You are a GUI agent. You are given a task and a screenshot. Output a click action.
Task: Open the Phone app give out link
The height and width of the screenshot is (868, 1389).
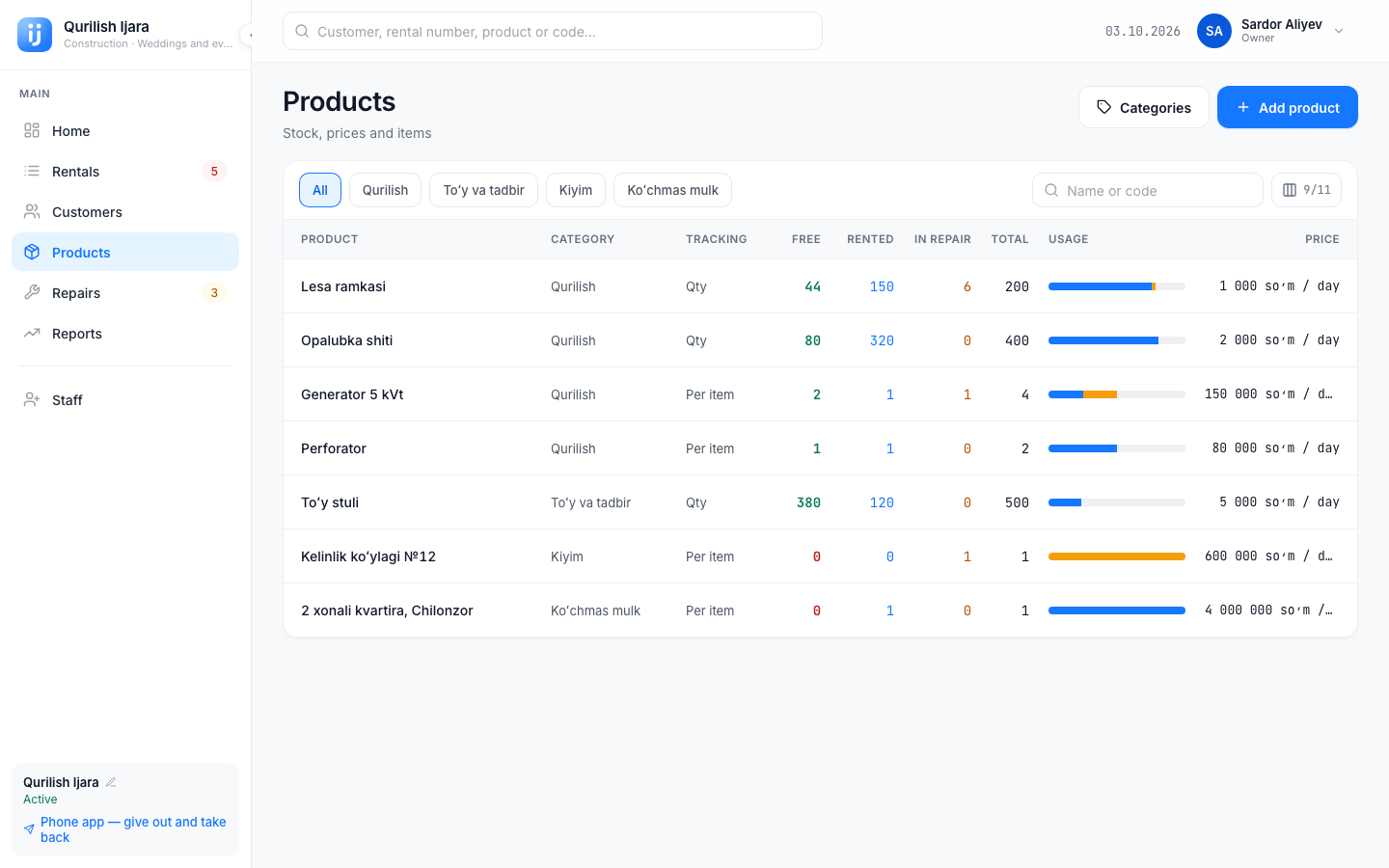(124, 829)
